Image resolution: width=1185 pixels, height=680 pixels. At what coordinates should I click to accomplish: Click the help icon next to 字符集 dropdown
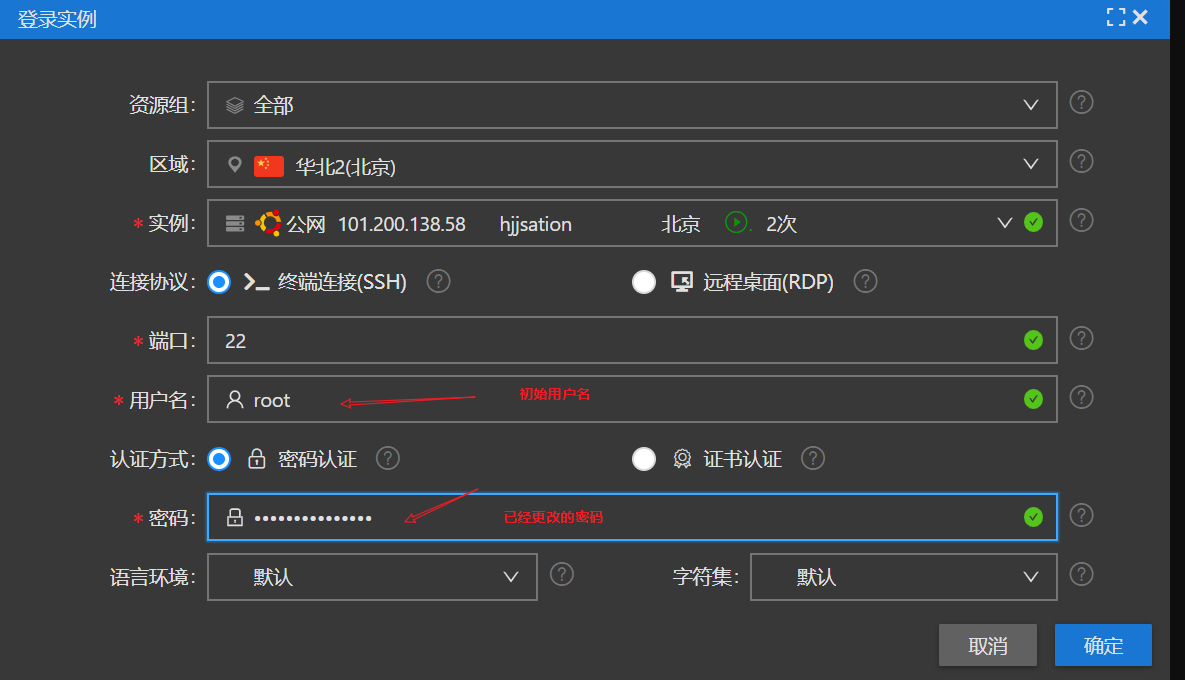click(1081, 574)
